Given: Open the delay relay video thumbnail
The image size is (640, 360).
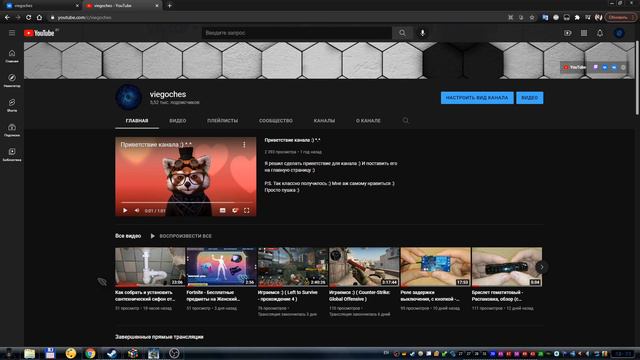Looking at the screenshot, I should tap(436, 267).
